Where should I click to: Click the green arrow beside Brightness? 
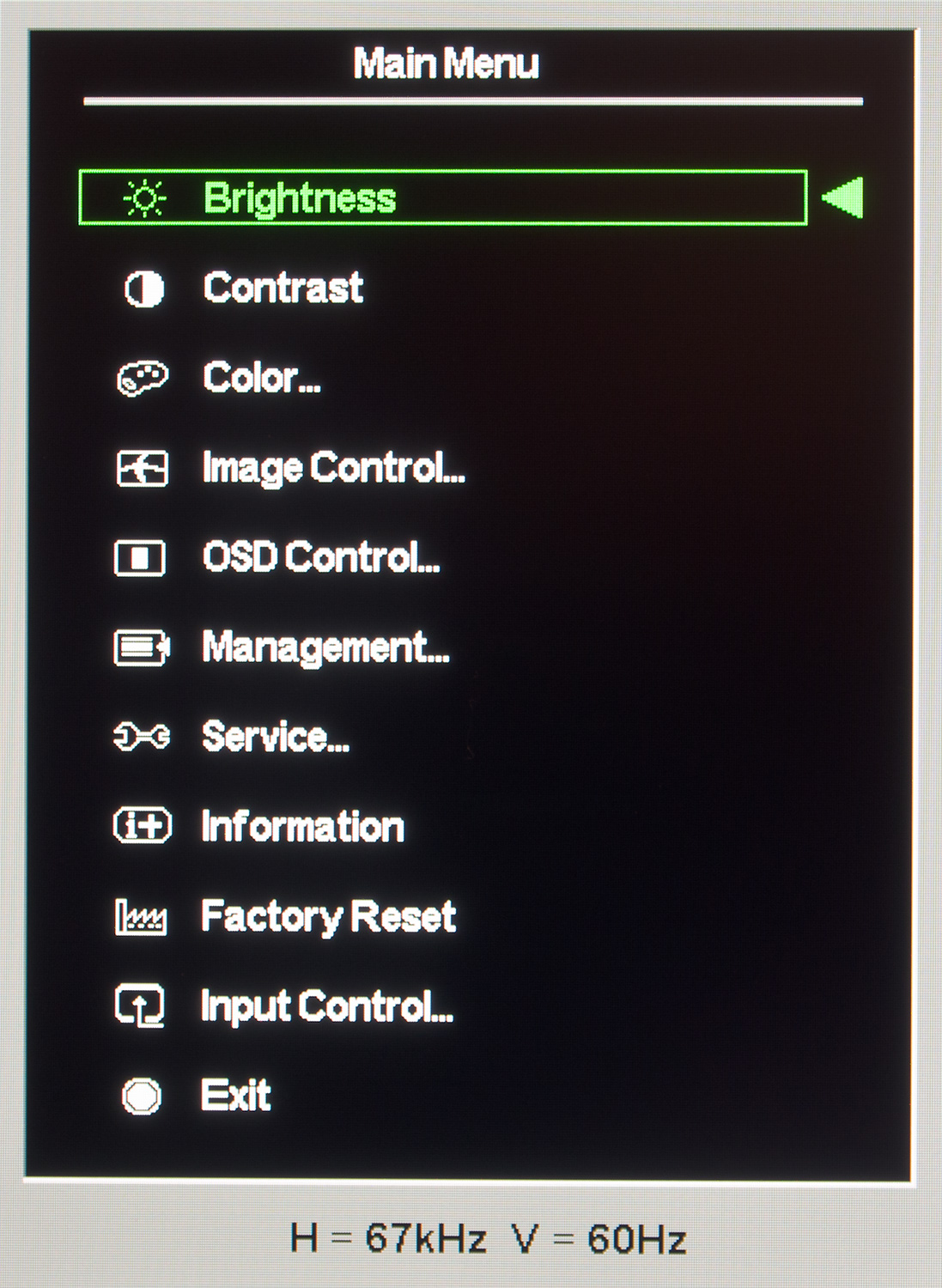[x=843, y=198]
